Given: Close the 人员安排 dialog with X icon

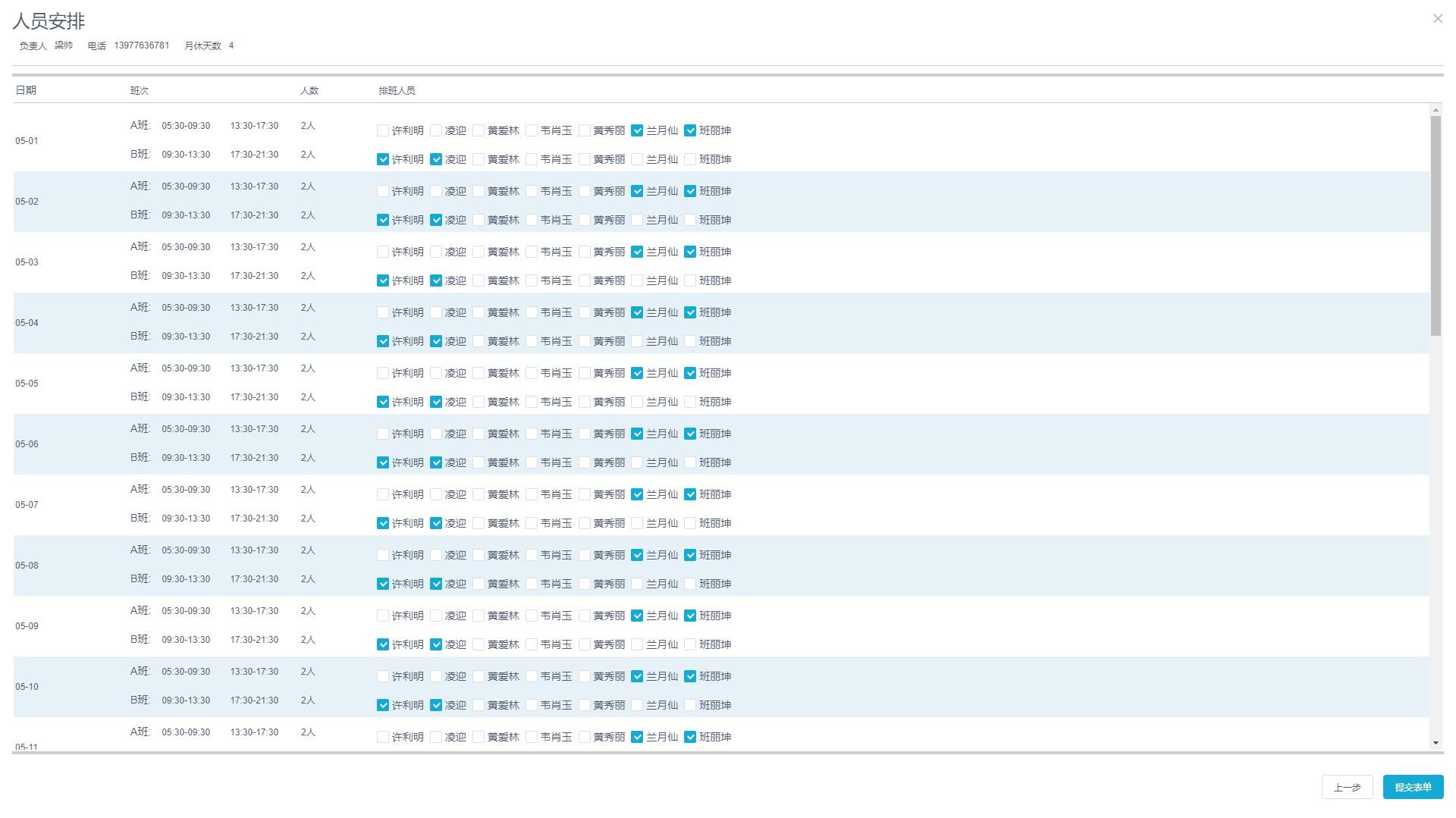Looking at the screenshot, I should [x=1437, y=19].
